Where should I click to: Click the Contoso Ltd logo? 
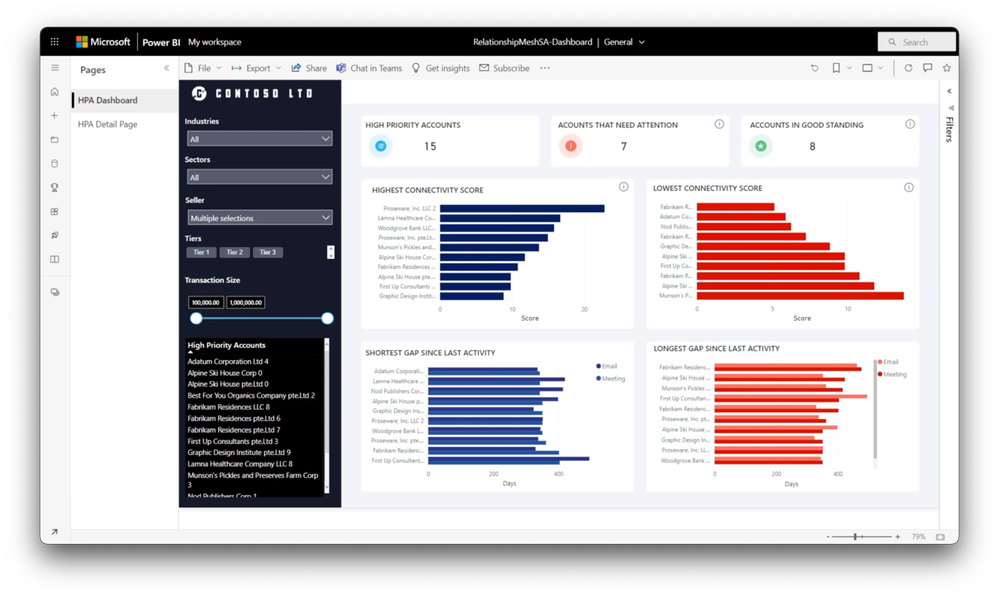(x=252, y=94)
